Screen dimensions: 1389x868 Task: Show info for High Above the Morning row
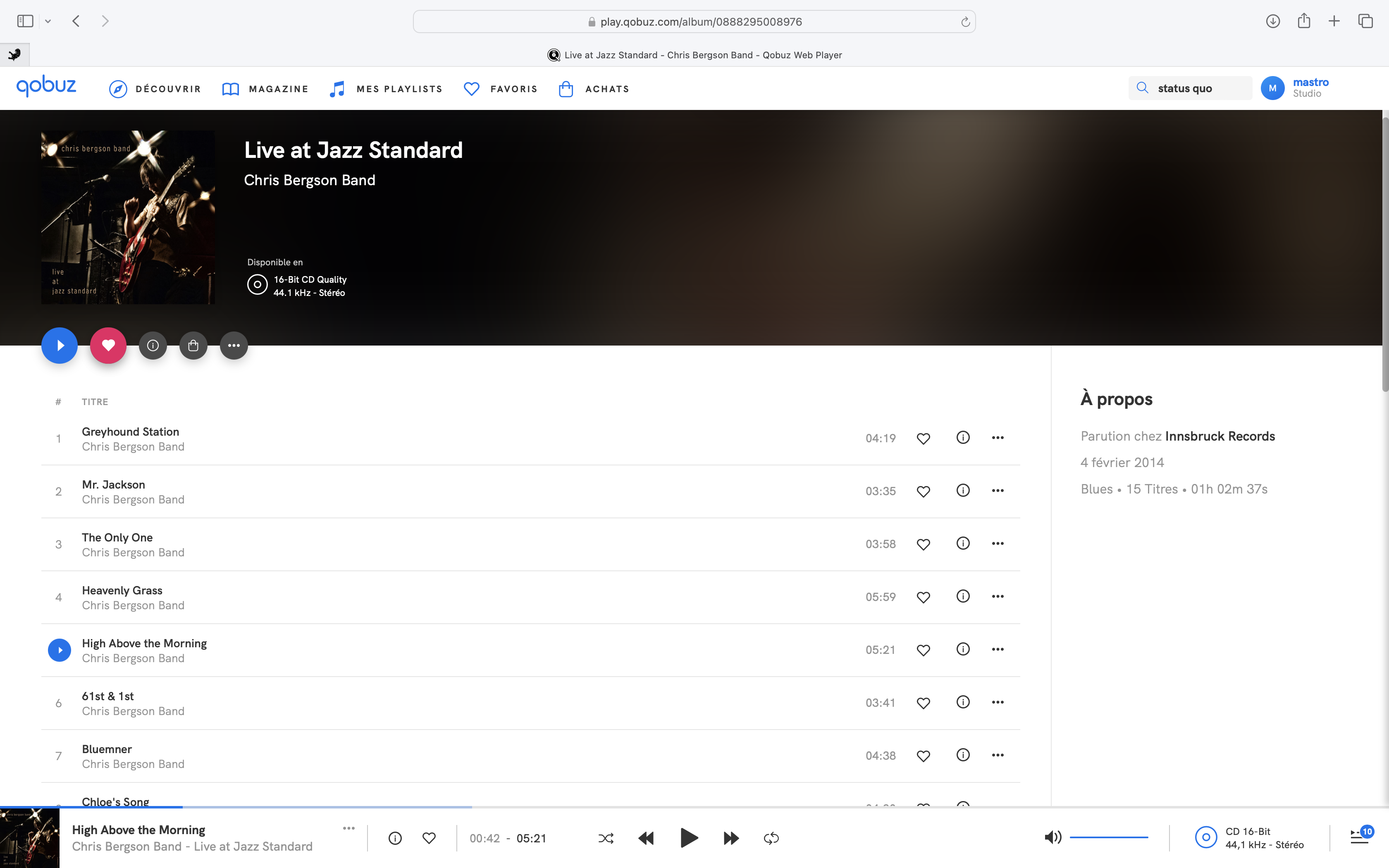tap(962, 649)
